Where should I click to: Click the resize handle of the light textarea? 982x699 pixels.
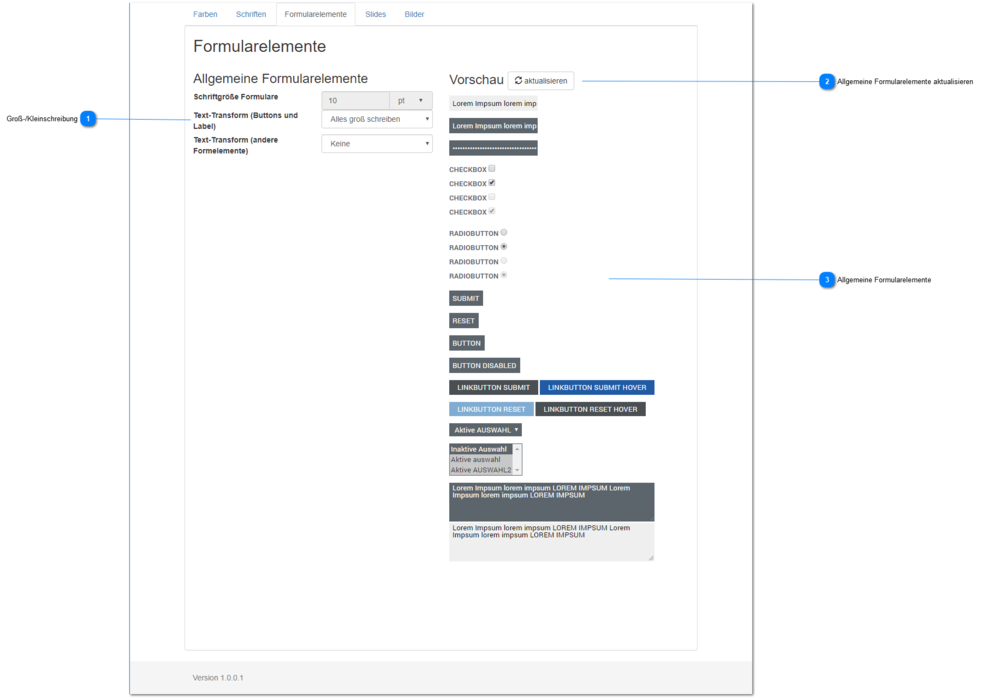(x=651, y=558)
